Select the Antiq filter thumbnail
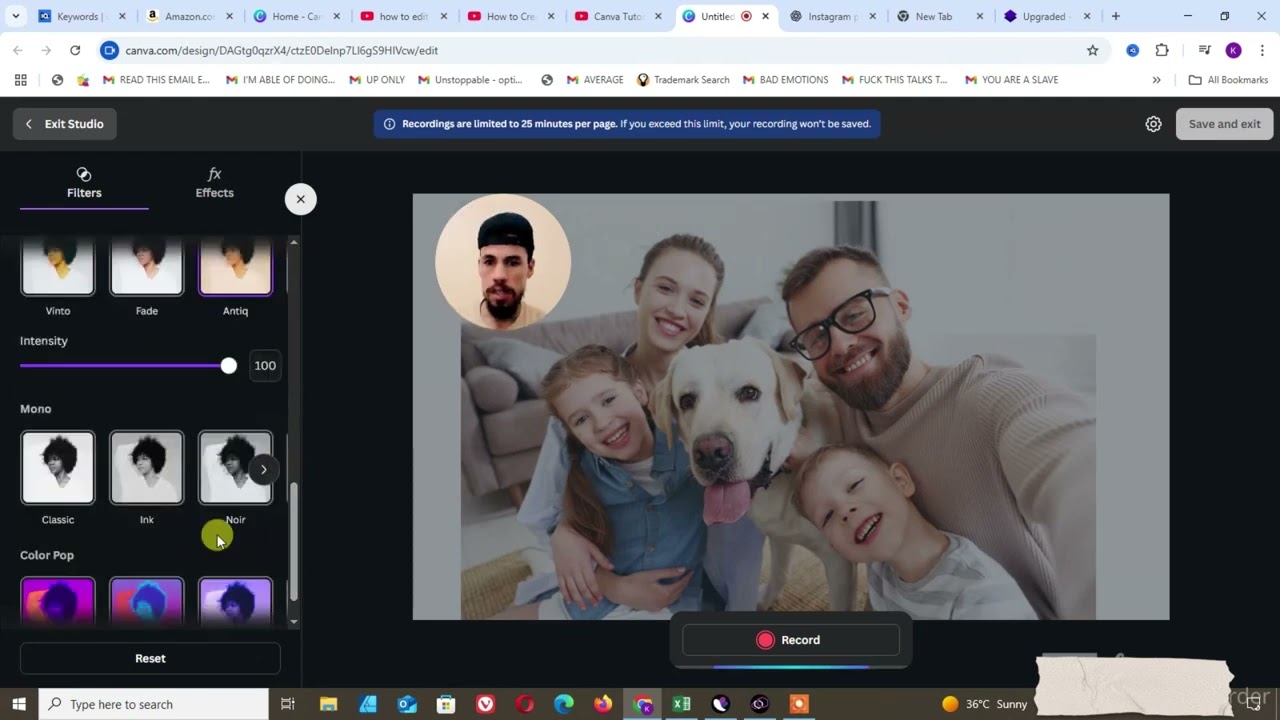This screenshot has width=1280, height=720. coord(235,267)
